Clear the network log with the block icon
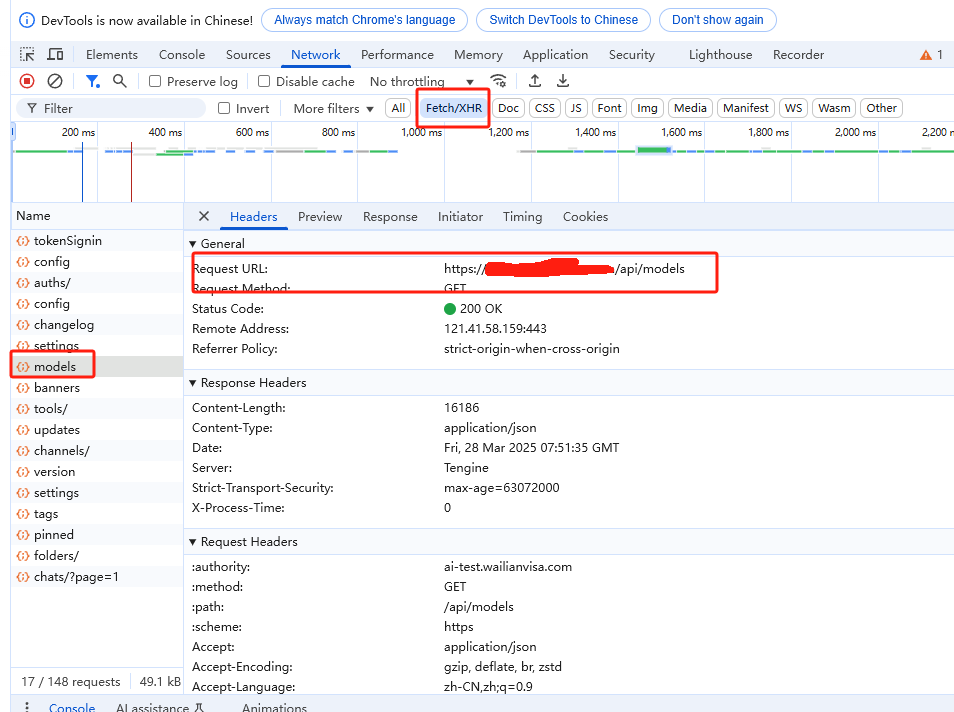This screenshot has height=712, width=954. coord(55,81)
